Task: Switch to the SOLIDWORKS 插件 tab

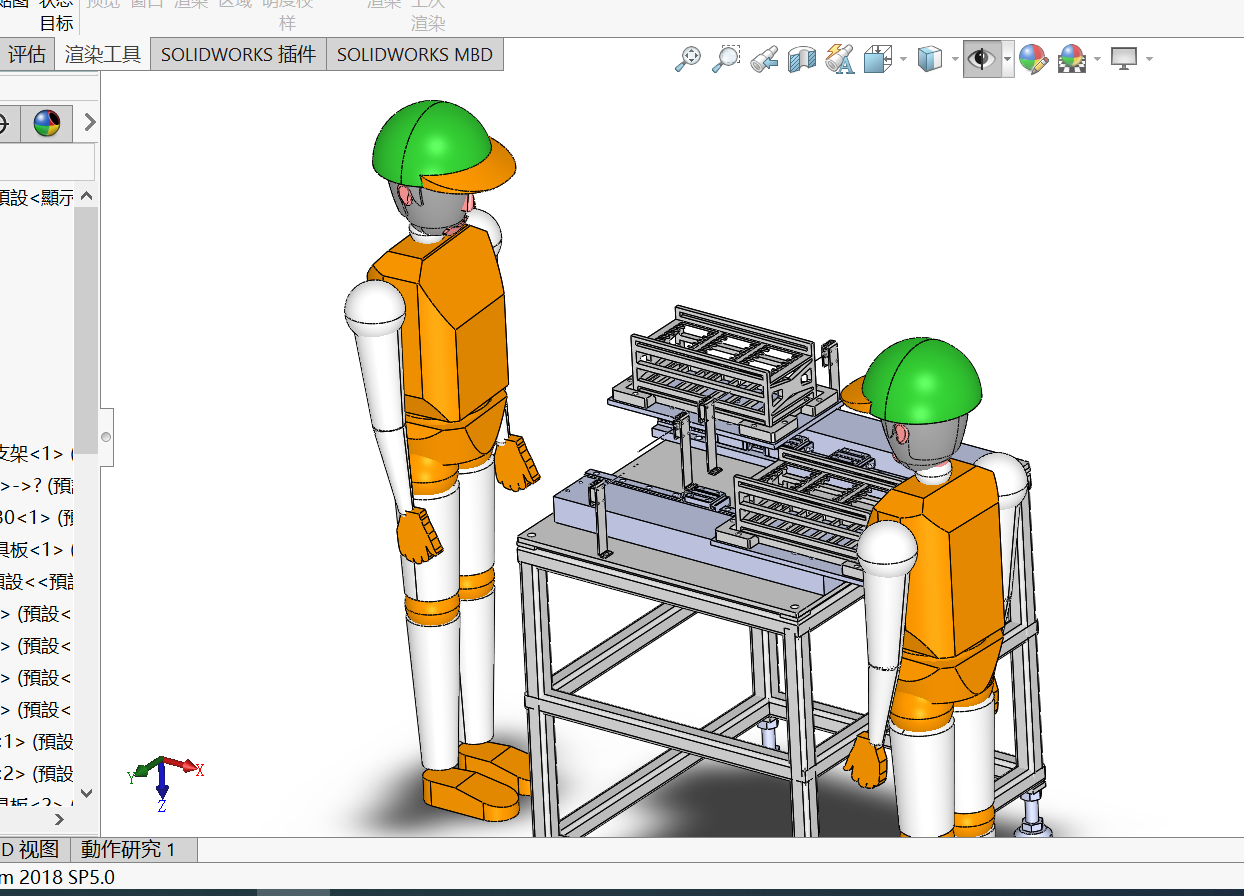Action: coord(238,55)
